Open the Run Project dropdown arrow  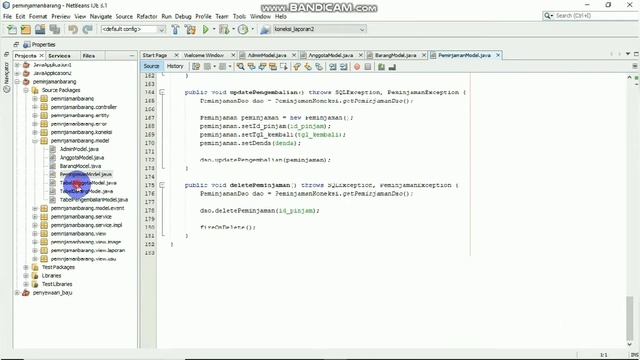(x=214, y=29)
